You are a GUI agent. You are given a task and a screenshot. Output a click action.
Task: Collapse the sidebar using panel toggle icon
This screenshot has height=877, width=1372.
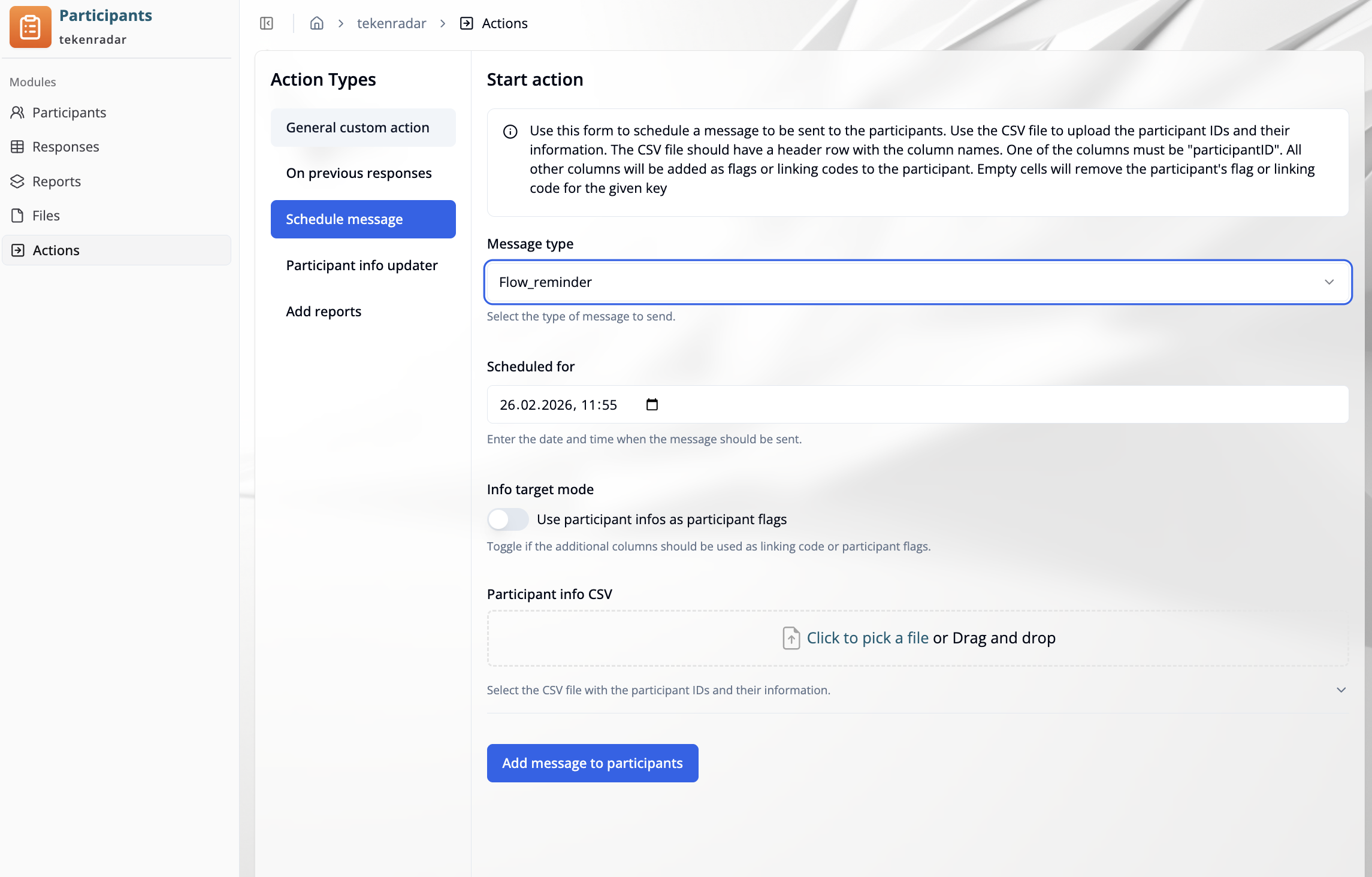[267, 23]
